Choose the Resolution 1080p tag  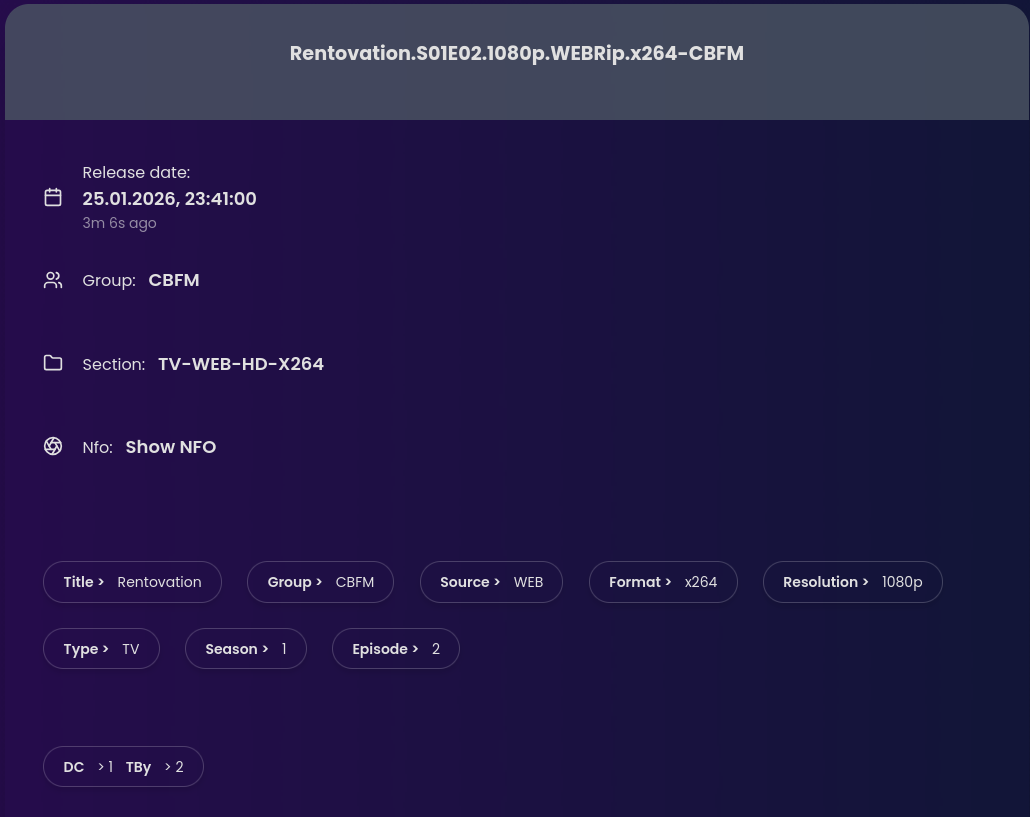click(x=853, y=582)
